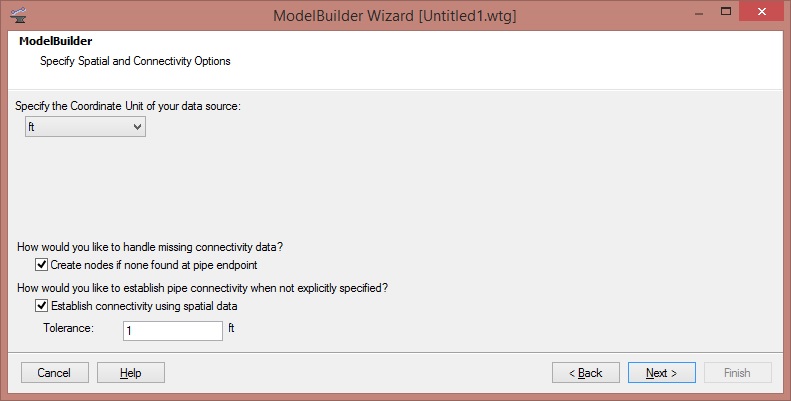Proceed with the Next button
The height and width of the screenshot is (401, 791).
click(661, 373)
